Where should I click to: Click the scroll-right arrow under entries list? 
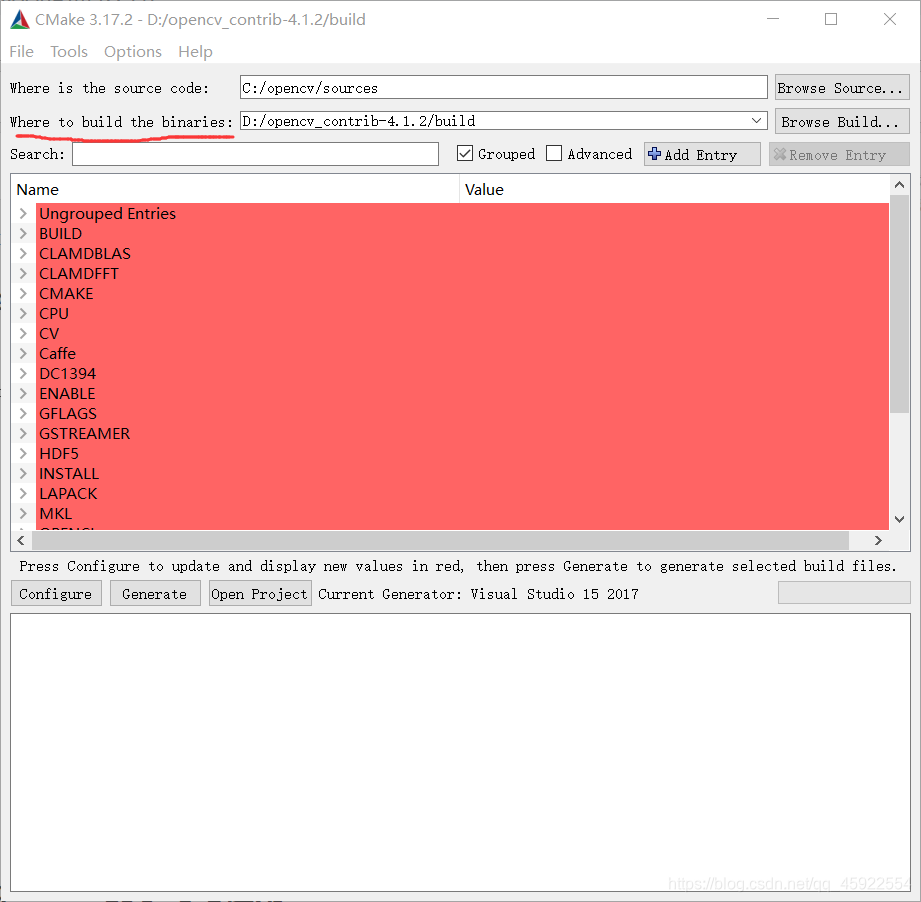(x=878, y=540)
